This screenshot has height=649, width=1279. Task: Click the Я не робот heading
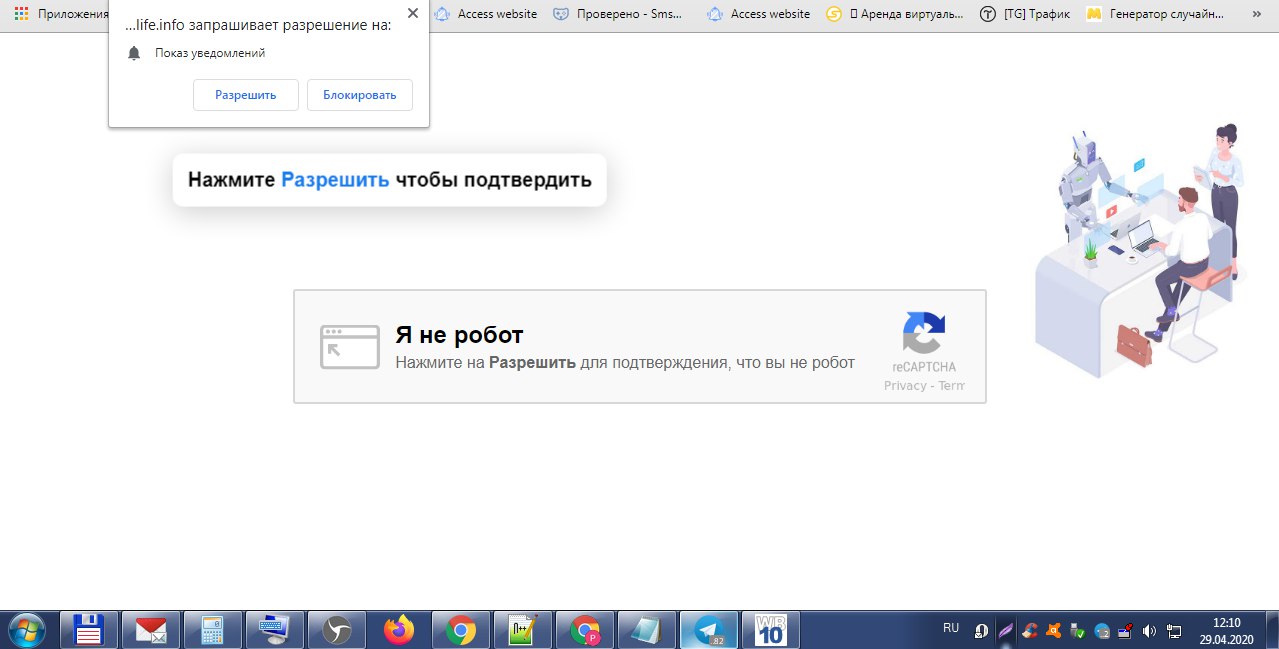click(x=459, y=335)
